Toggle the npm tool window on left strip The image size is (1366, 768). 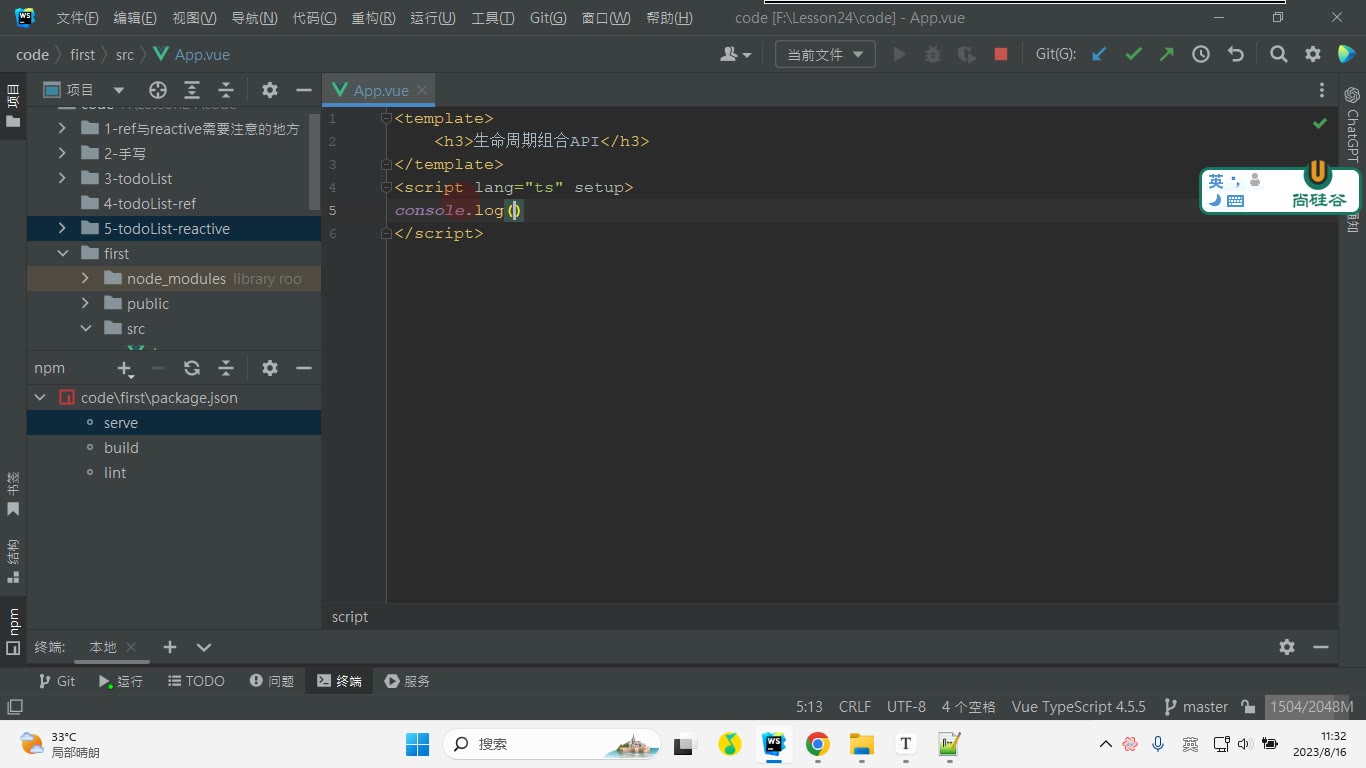point(13,631)
